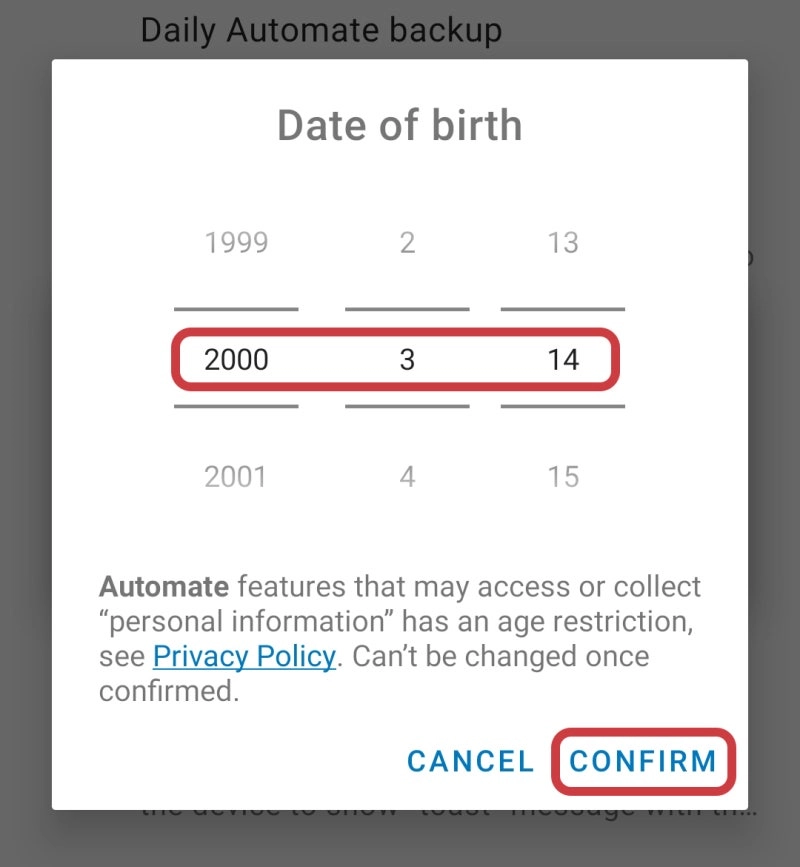This screenshot has height=867, width=800.
Task: Click the "personal information" quoted text
Action: [246, 622]
